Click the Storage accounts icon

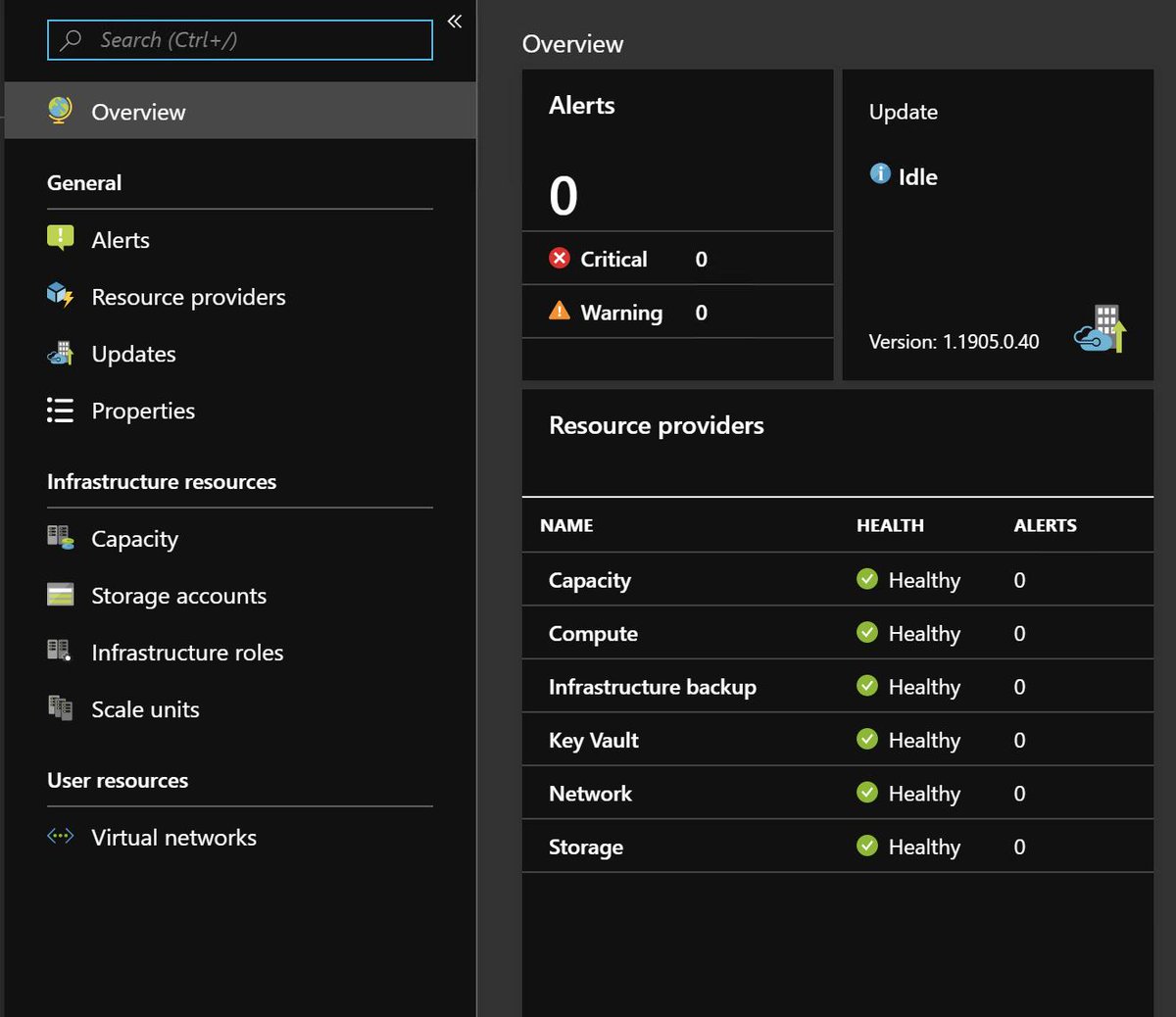pyautogui.click(x=60, y=594)
